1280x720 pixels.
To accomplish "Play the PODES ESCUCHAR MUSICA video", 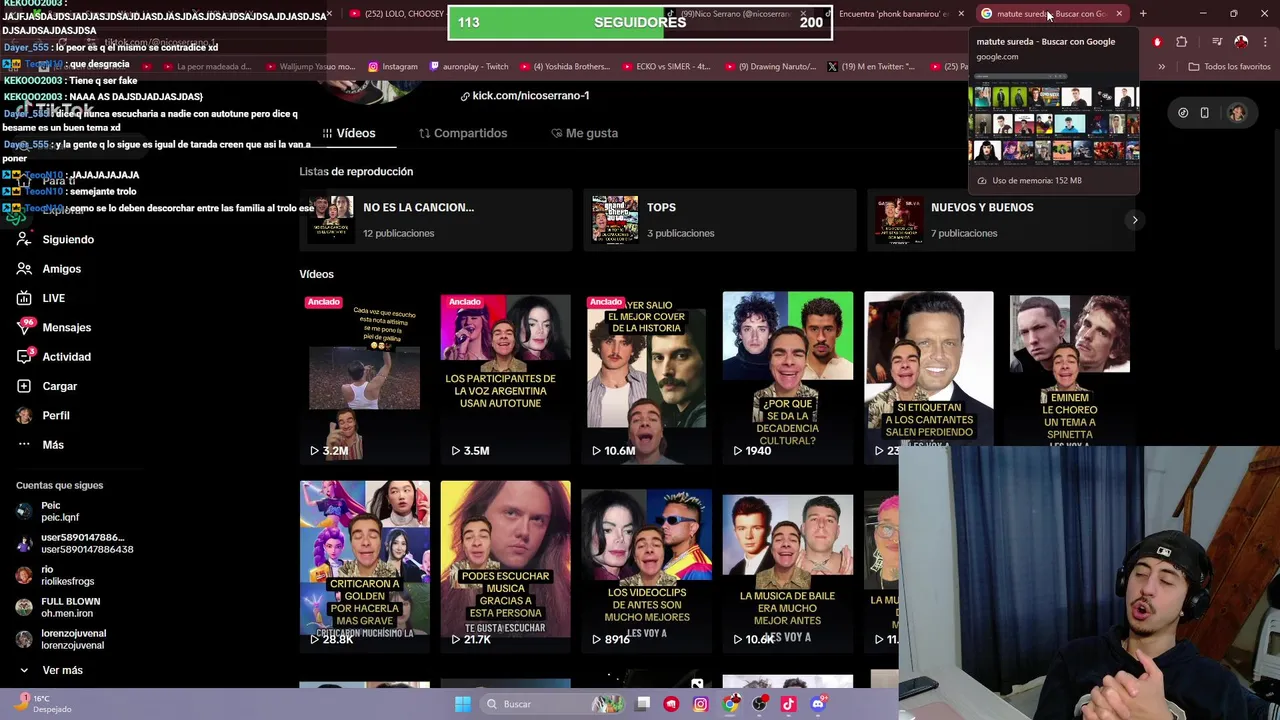I will coord(505,567).
